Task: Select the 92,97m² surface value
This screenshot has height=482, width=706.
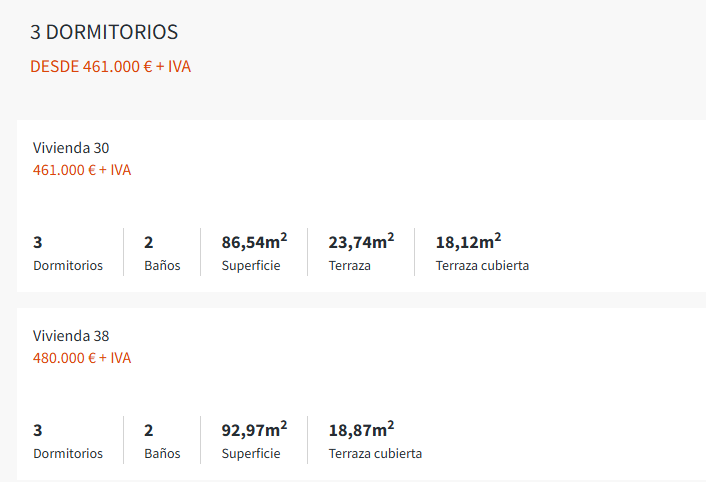Action: coord(254,430)
